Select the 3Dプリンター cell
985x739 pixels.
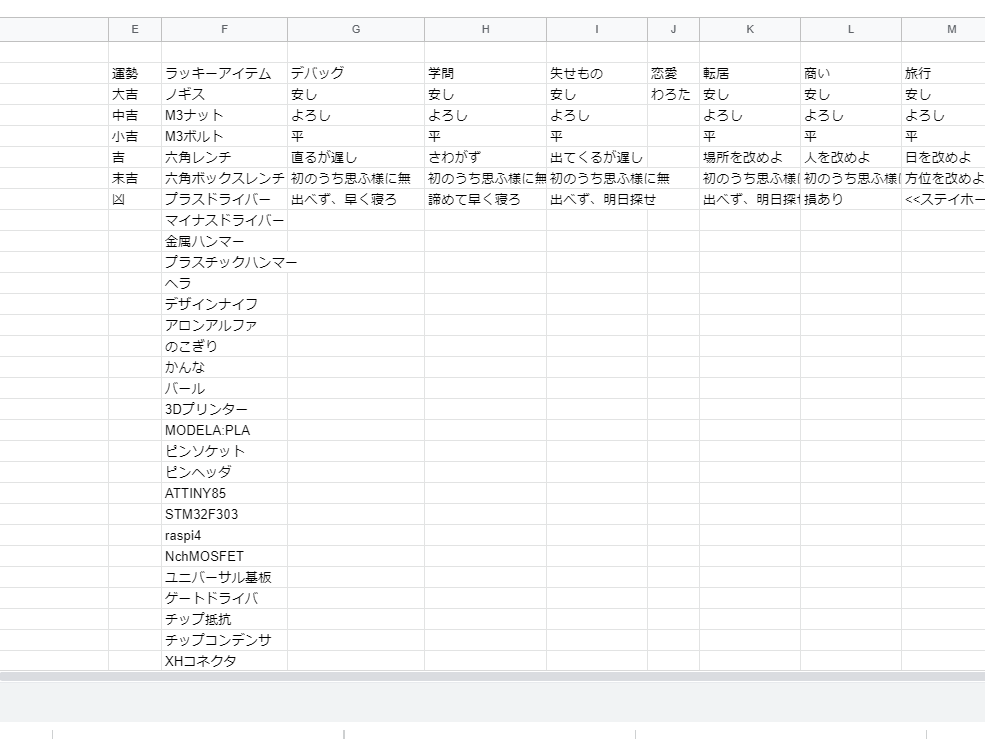click(x=224, y=409)
